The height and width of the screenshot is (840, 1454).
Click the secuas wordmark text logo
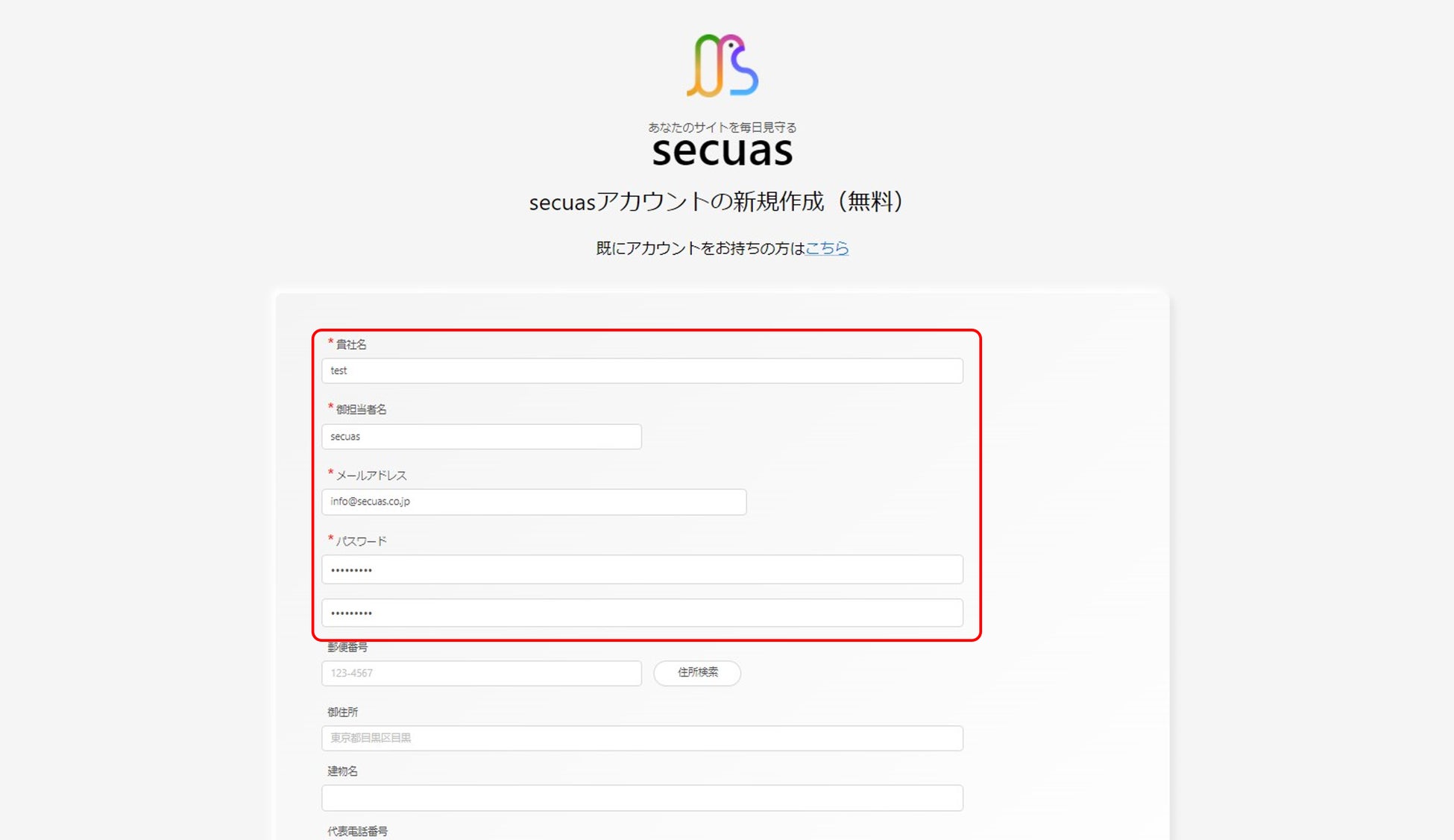(722, 151)
